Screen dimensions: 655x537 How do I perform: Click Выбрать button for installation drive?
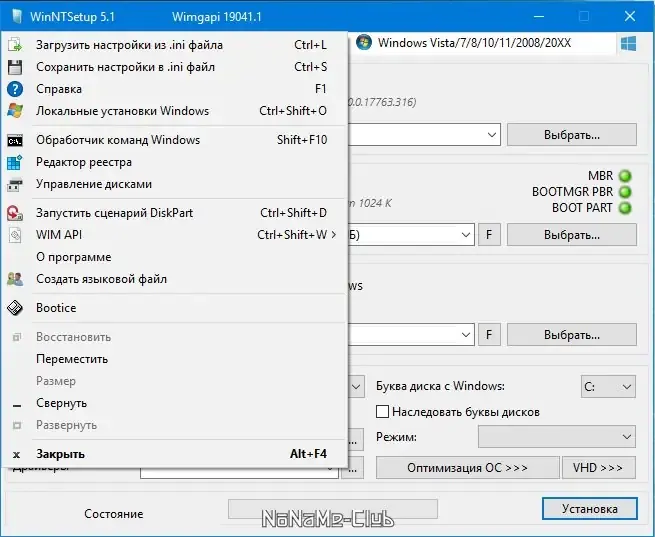(572, 334)
